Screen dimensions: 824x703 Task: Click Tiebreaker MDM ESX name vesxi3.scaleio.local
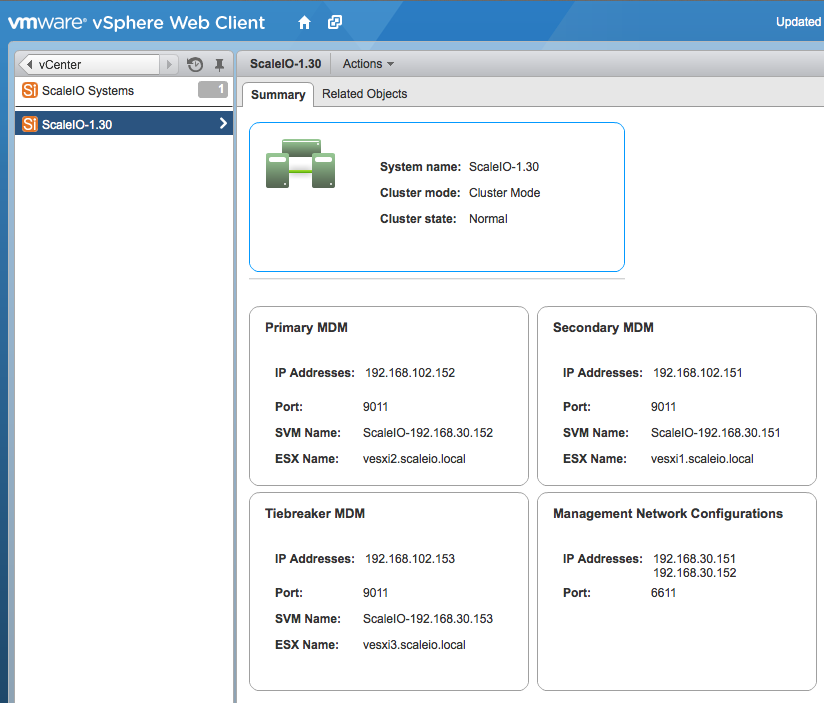(x=414, y=645)
